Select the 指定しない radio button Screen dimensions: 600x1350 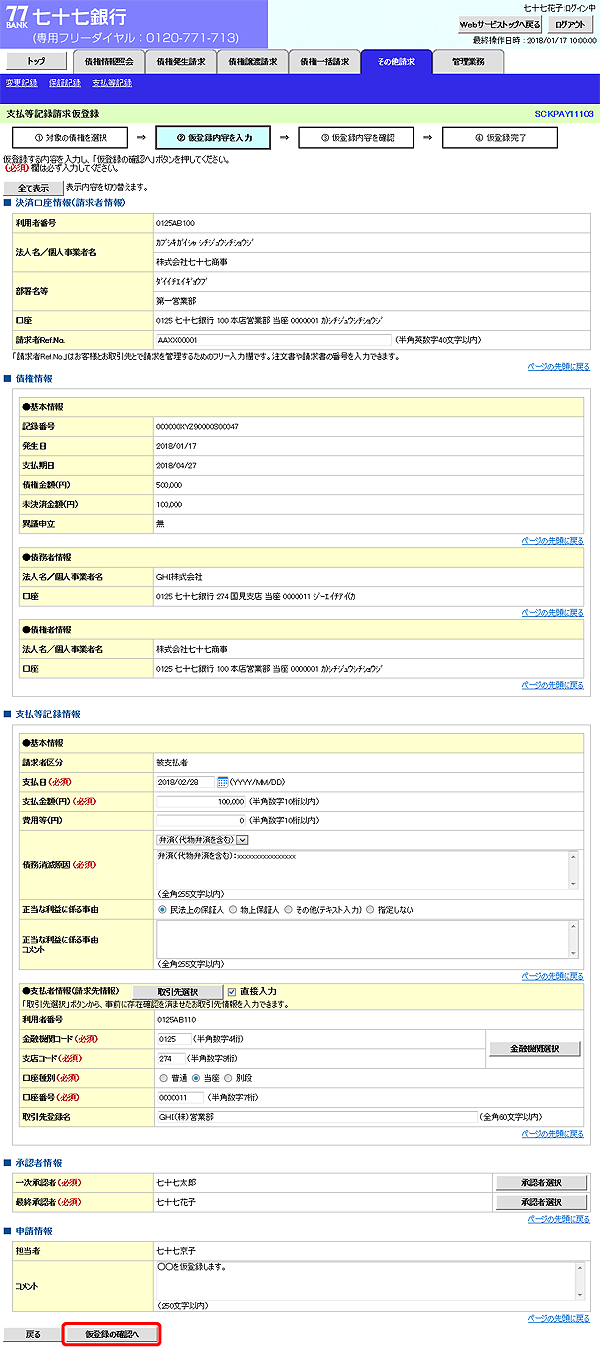point(370,910)
